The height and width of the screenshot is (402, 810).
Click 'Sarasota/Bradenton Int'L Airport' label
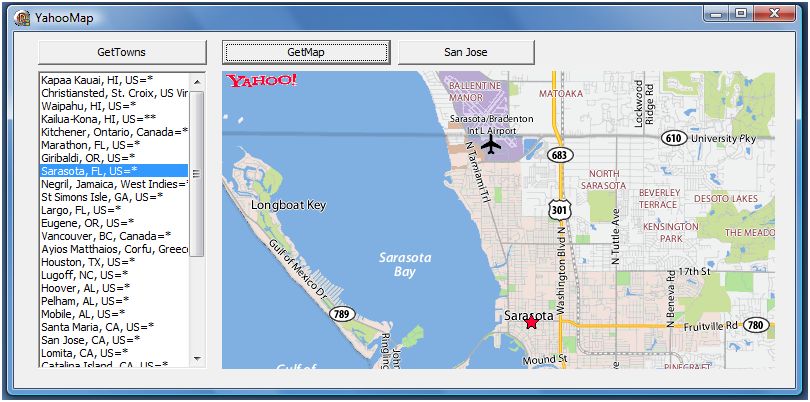click(x=491, y=125)
